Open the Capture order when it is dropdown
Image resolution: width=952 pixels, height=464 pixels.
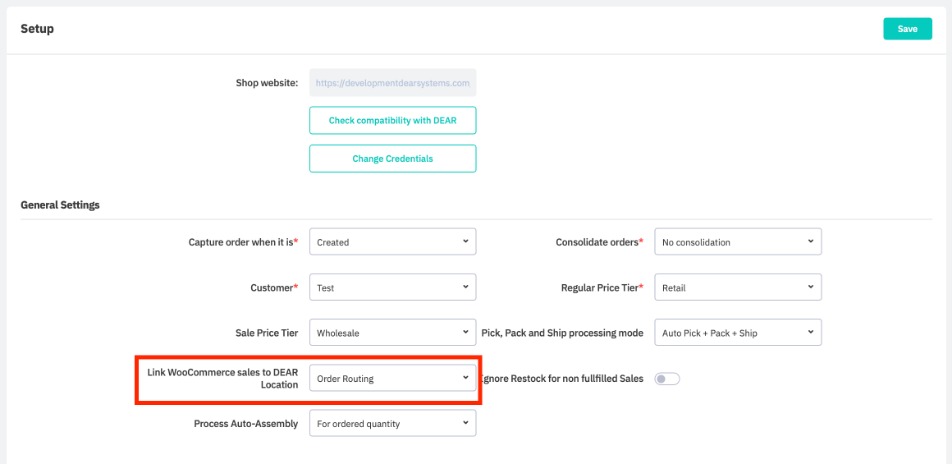392,242
